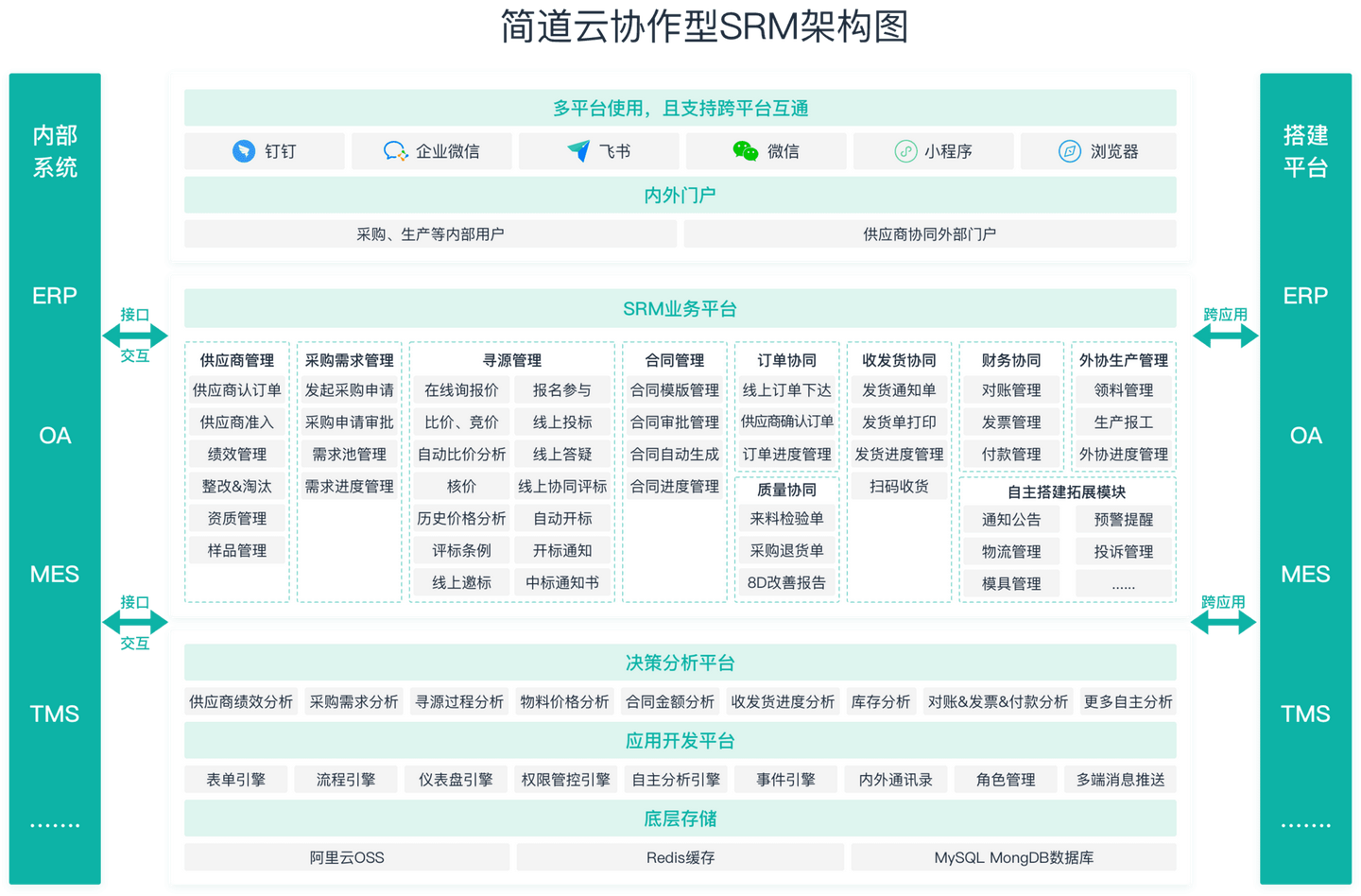Click 中标通知书 item
The height and width of the screenshot is (896, 1361).
[x=562, y=583]
